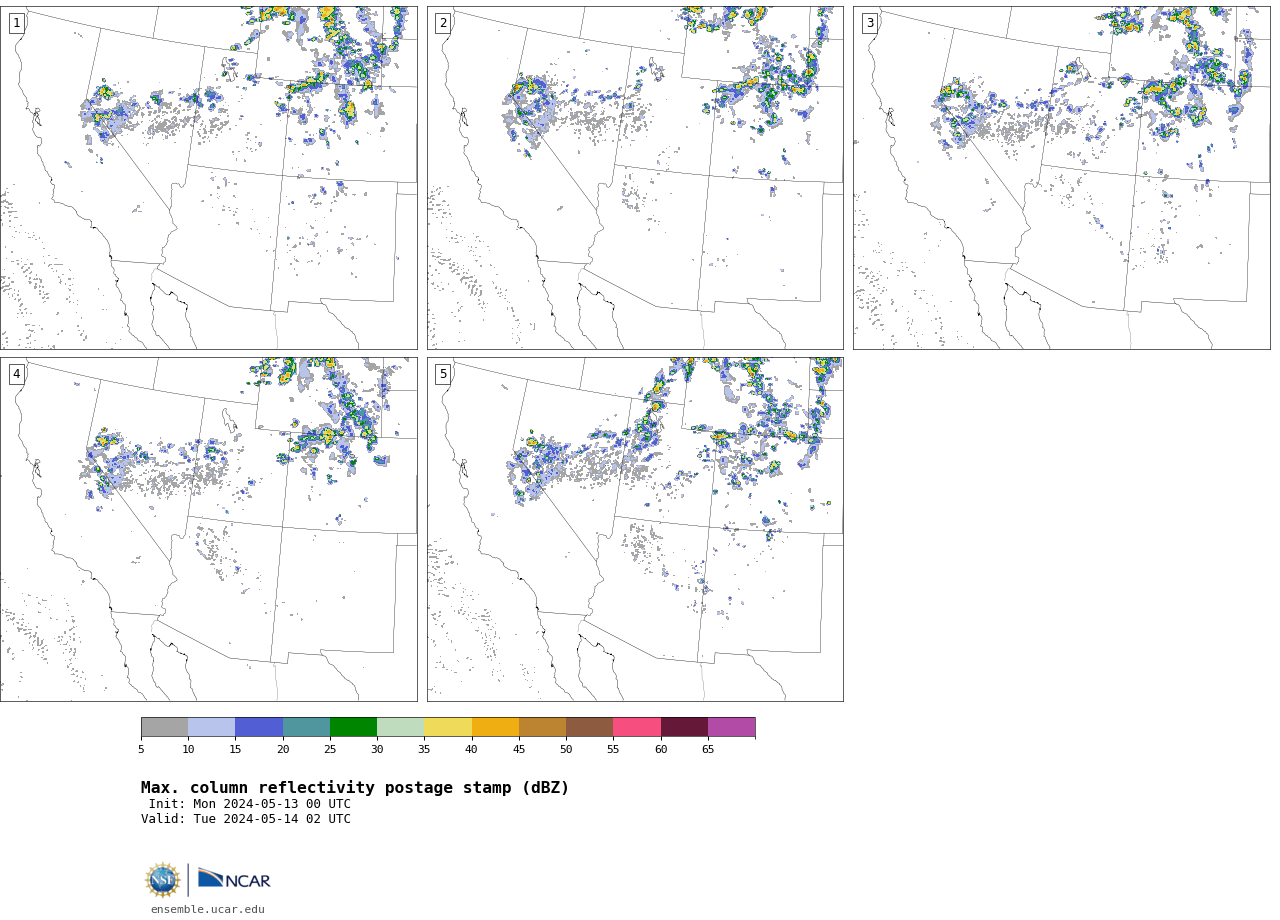This screenshot has width=1280, height=920.
Task: Click the yellow 35-40 dBZ swatch
Action: (448, 727)
